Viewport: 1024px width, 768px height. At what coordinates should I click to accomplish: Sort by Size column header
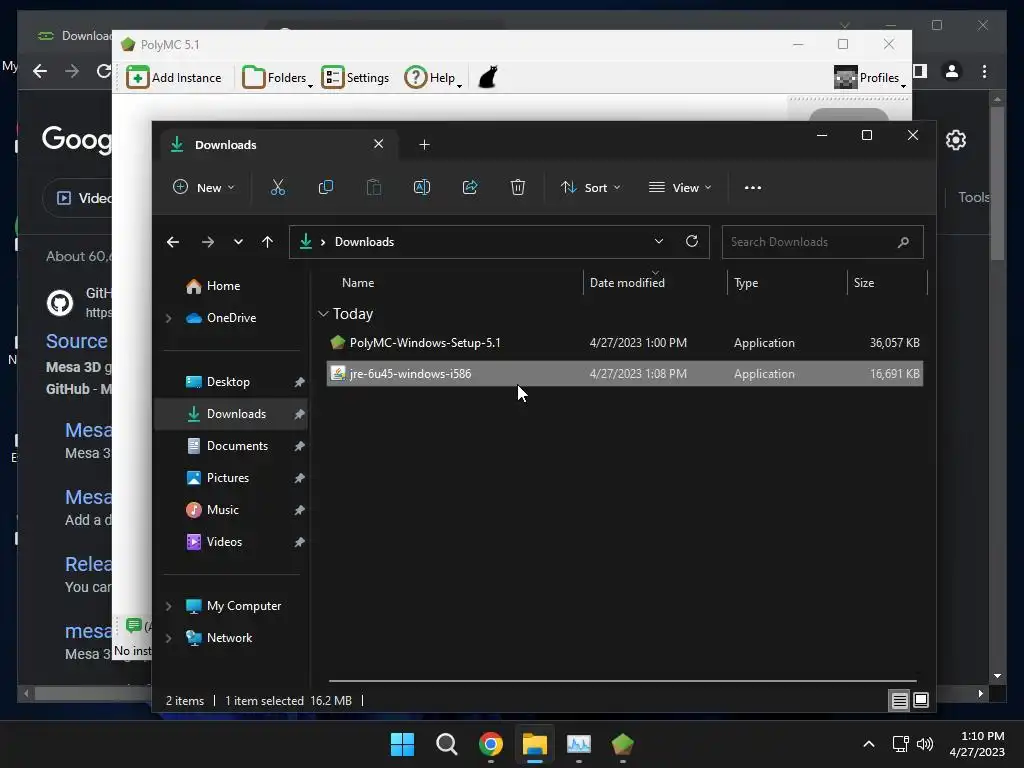(x=863, y=283)
